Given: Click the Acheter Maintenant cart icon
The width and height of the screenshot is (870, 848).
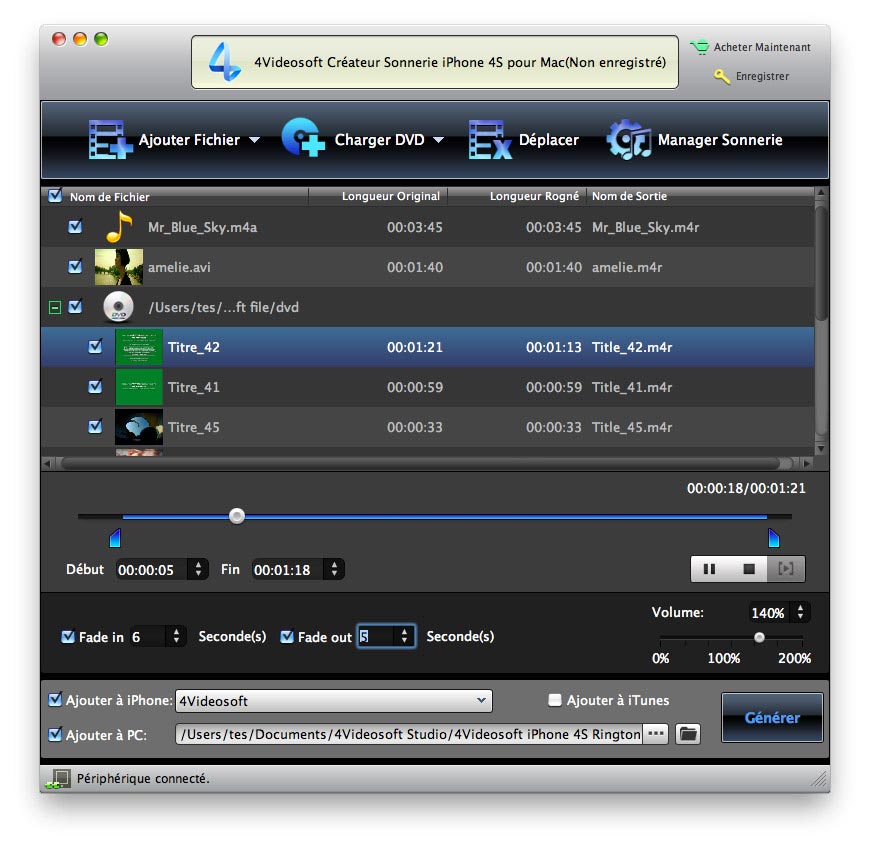Looking at the screenshot, I should 699,47.
